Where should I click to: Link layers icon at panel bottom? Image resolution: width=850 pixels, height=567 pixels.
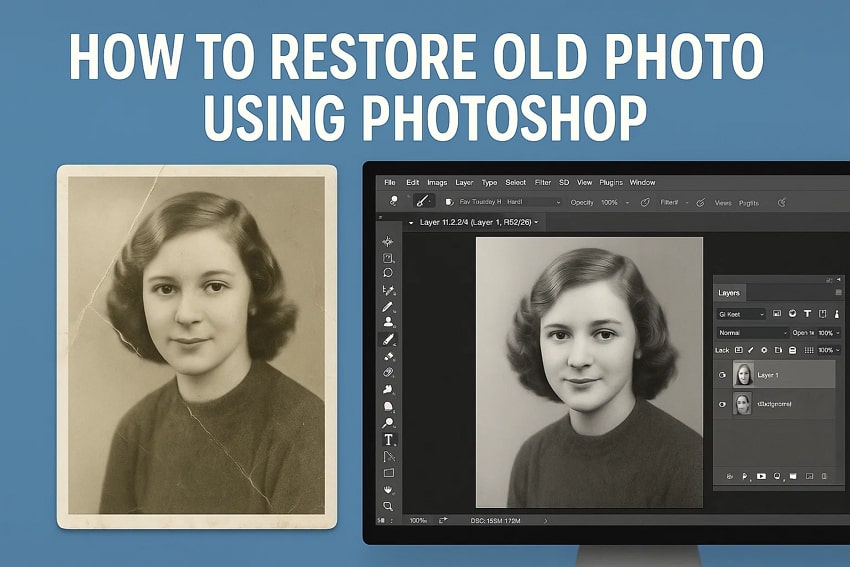tap(730, 476)
